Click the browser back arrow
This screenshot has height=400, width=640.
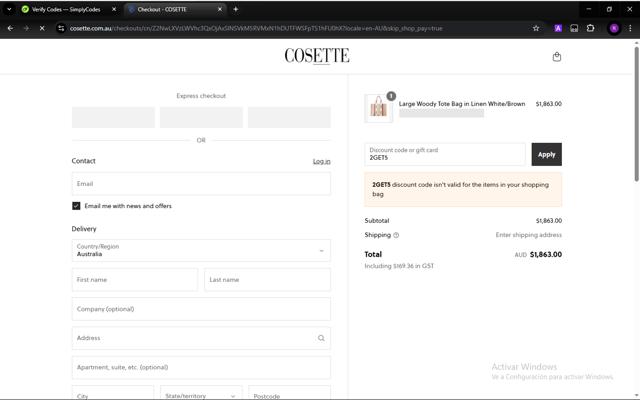(x=10, y=28)
